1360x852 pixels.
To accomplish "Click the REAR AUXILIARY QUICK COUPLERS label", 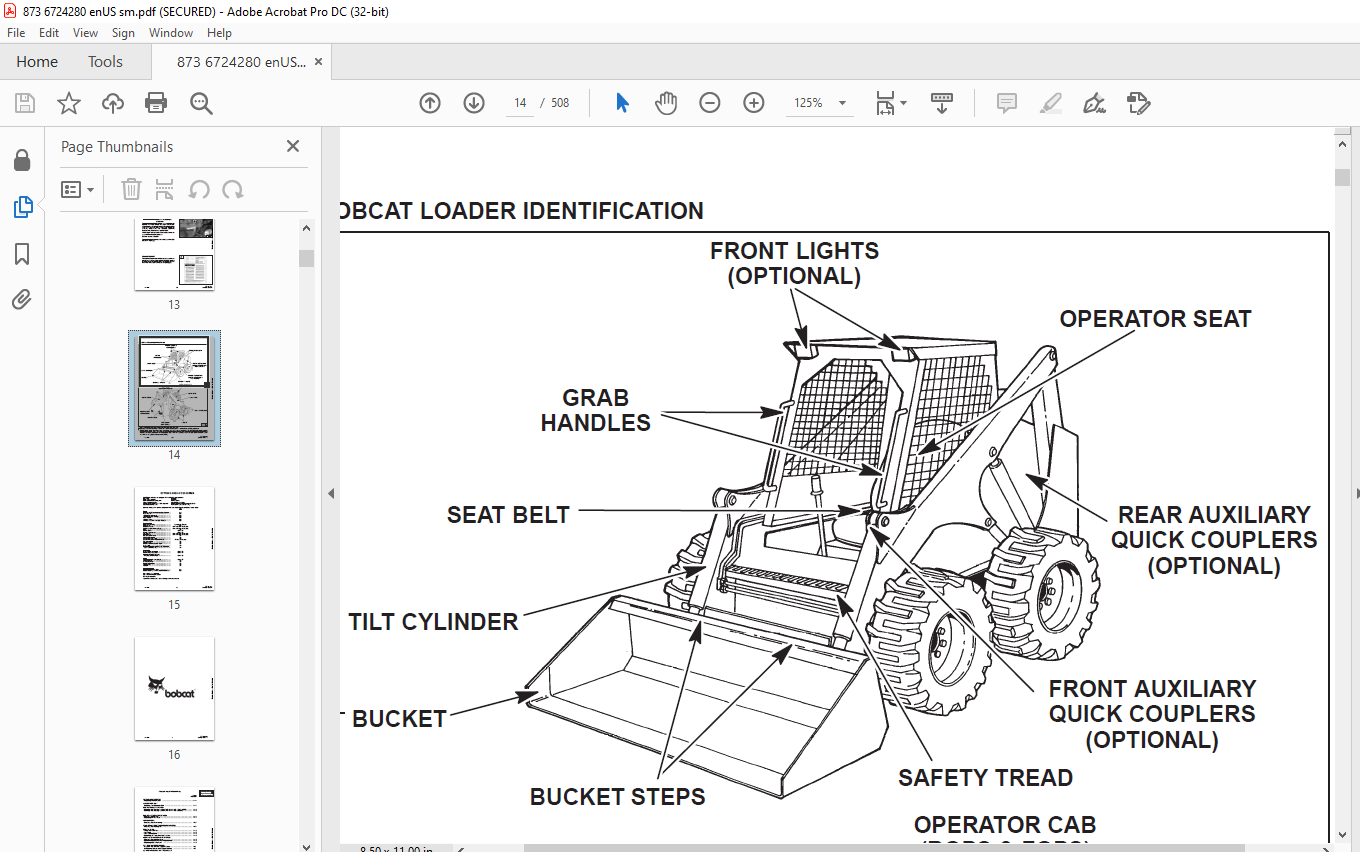I will (x=1214, y=540).
